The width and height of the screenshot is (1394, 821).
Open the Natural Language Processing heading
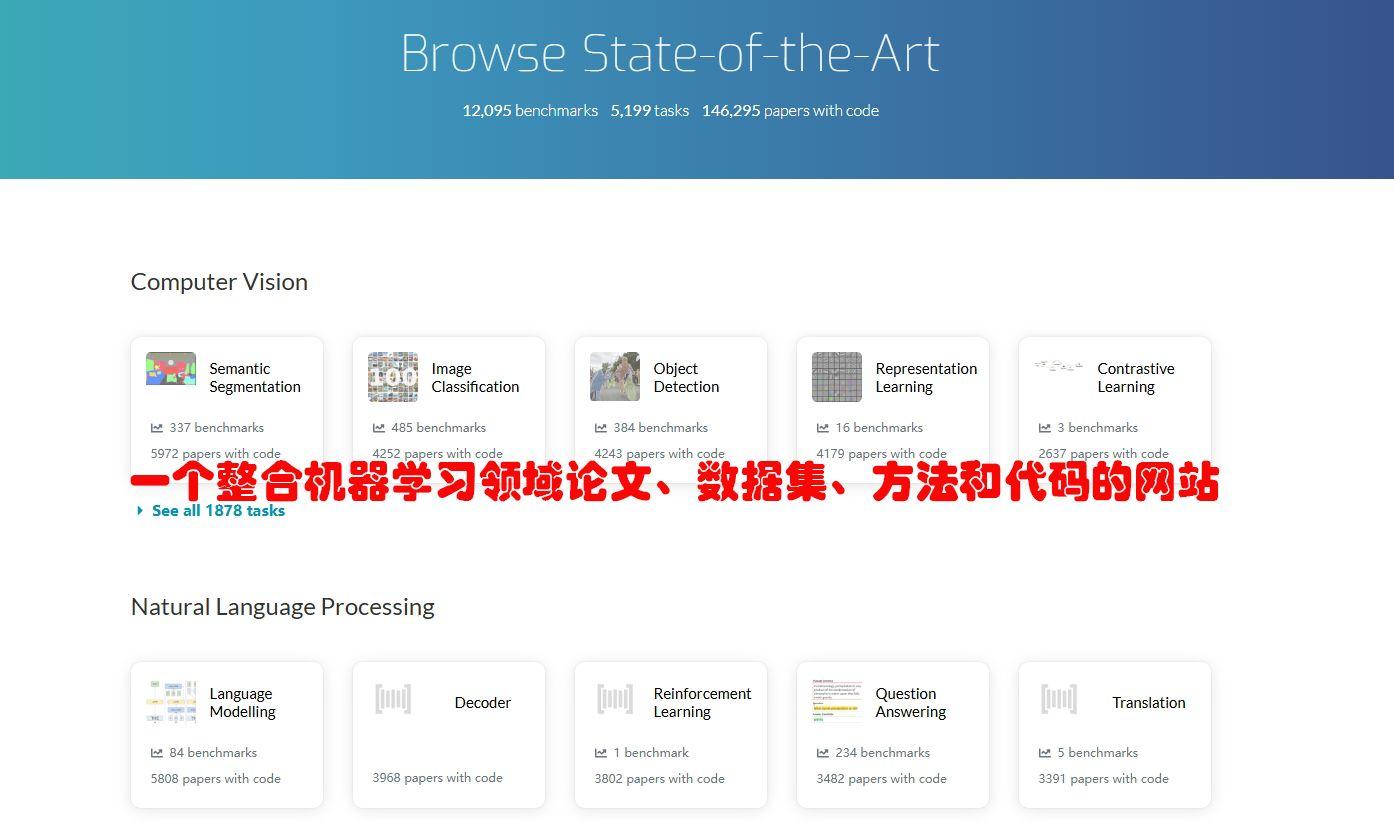(282, 607)
